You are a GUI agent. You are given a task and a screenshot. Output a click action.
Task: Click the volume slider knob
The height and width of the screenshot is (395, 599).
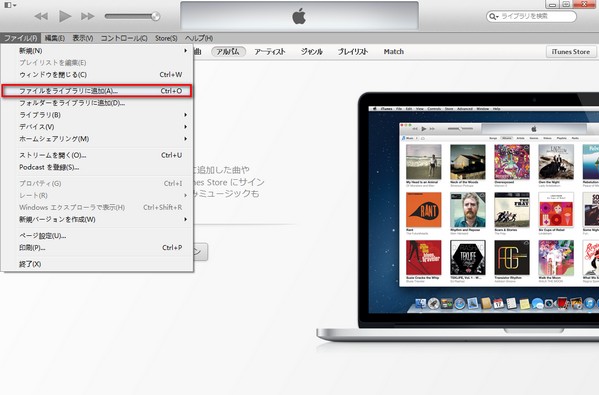pos(155,16)
